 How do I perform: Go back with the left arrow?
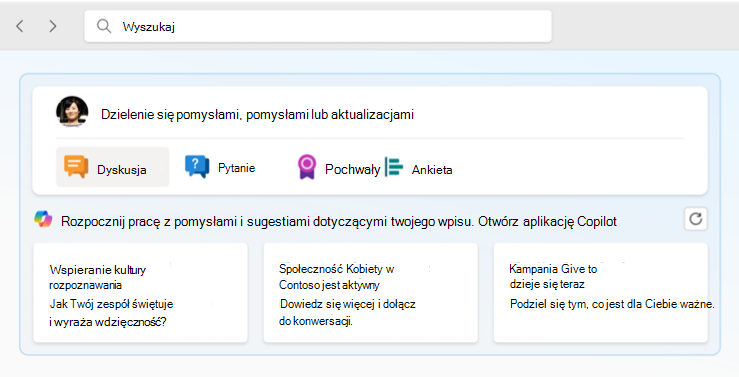(19, 26)
